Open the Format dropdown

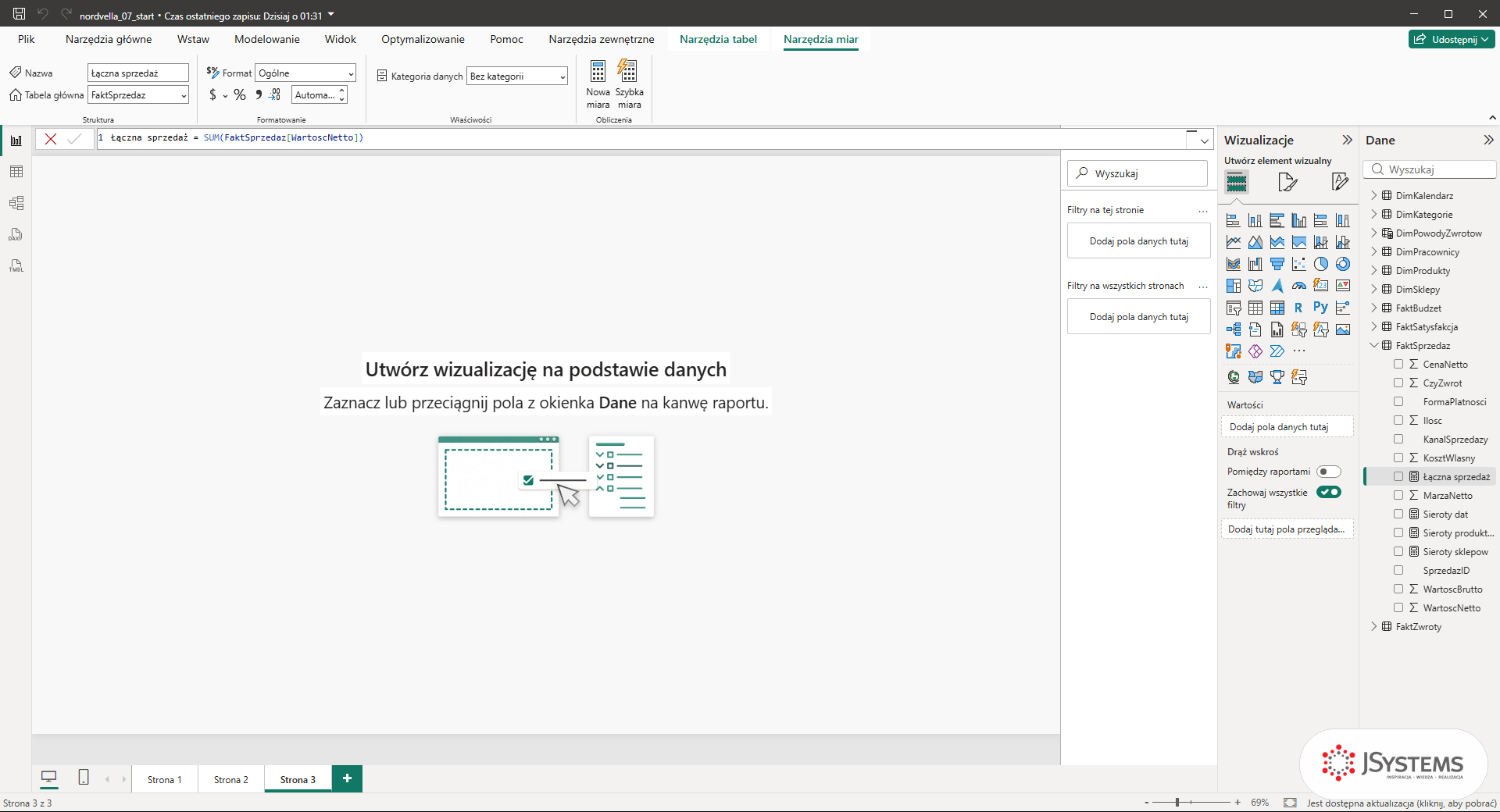pyautogui.click(x=305, y=73)
